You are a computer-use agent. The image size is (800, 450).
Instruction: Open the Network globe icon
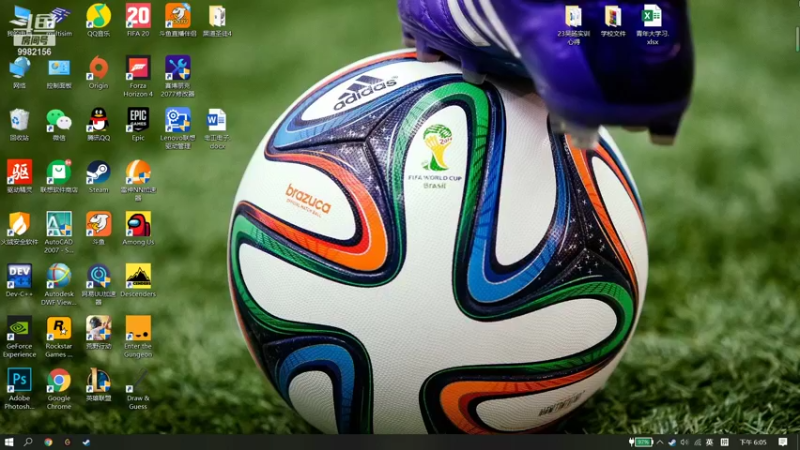point(19,72)
